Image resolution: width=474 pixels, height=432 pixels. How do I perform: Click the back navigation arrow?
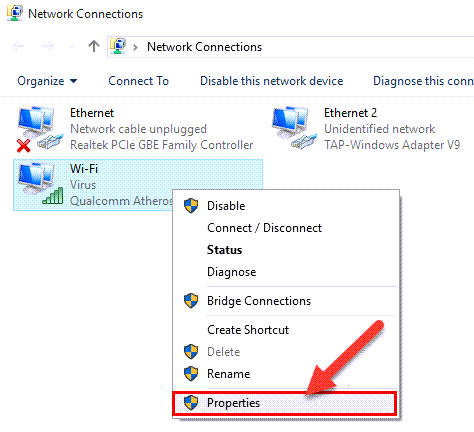pyautogui.click(x=18, y=46)
